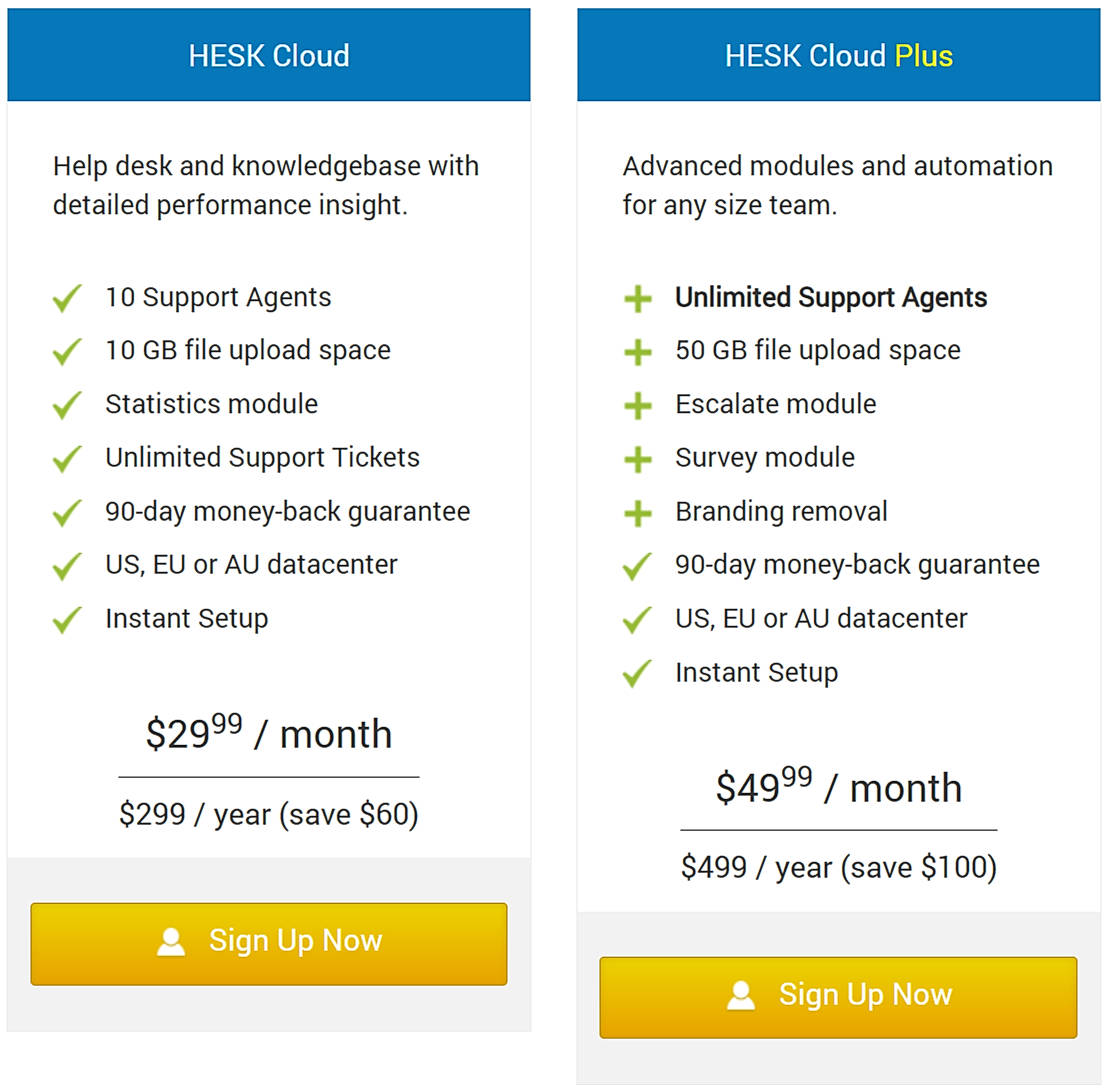Click checkmark beside 10 GB file upload space
This screenshot has height=1092, width=1108.
tap(66, 351)
